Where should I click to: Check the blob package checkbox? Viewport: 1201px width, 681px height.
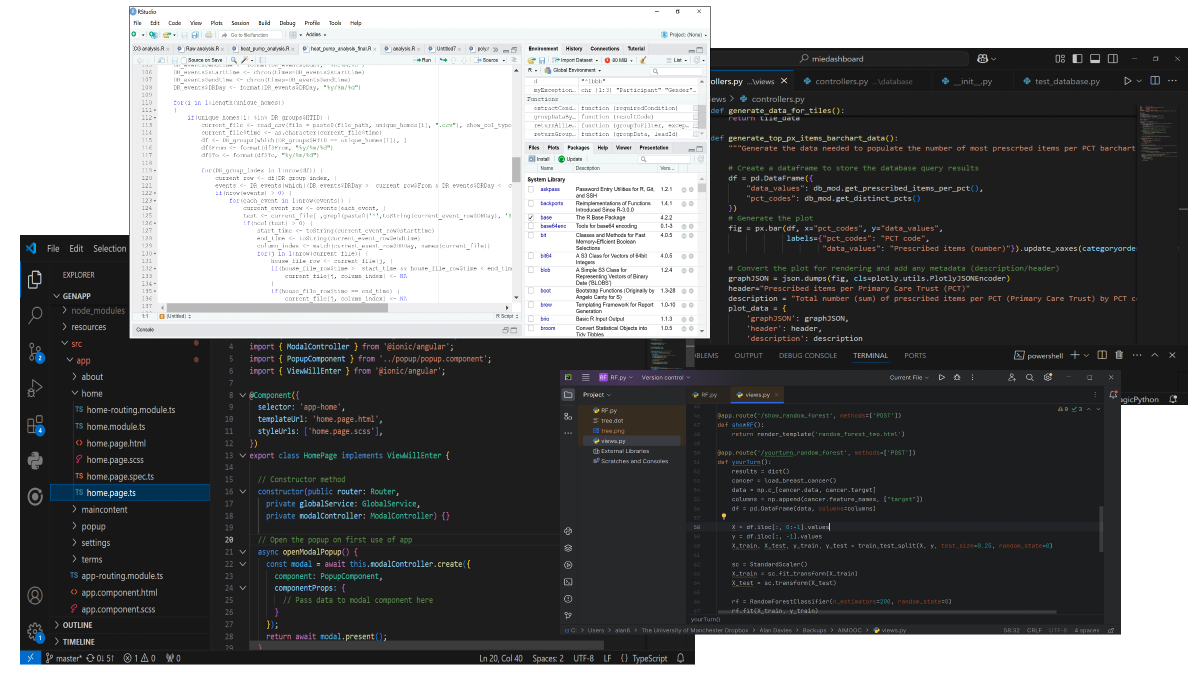click(x=532, y=270)
